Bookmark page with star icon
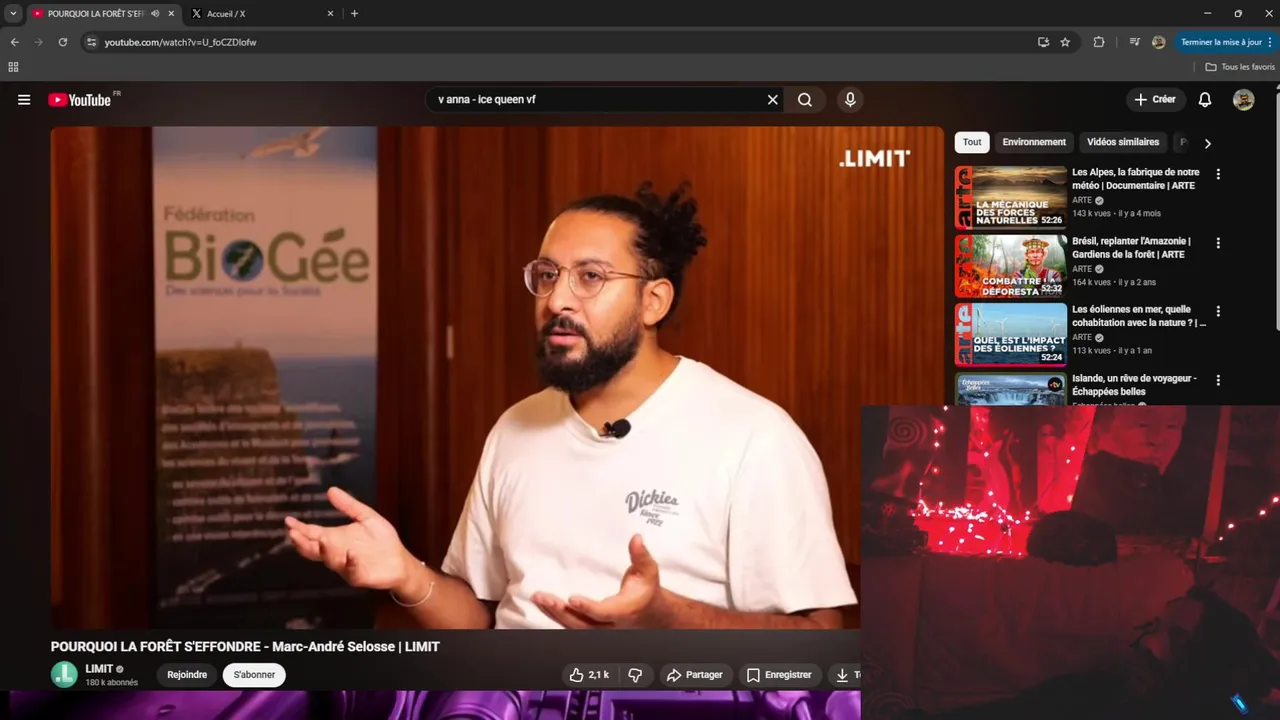1280x720 pixels. tap(1065, 42)
